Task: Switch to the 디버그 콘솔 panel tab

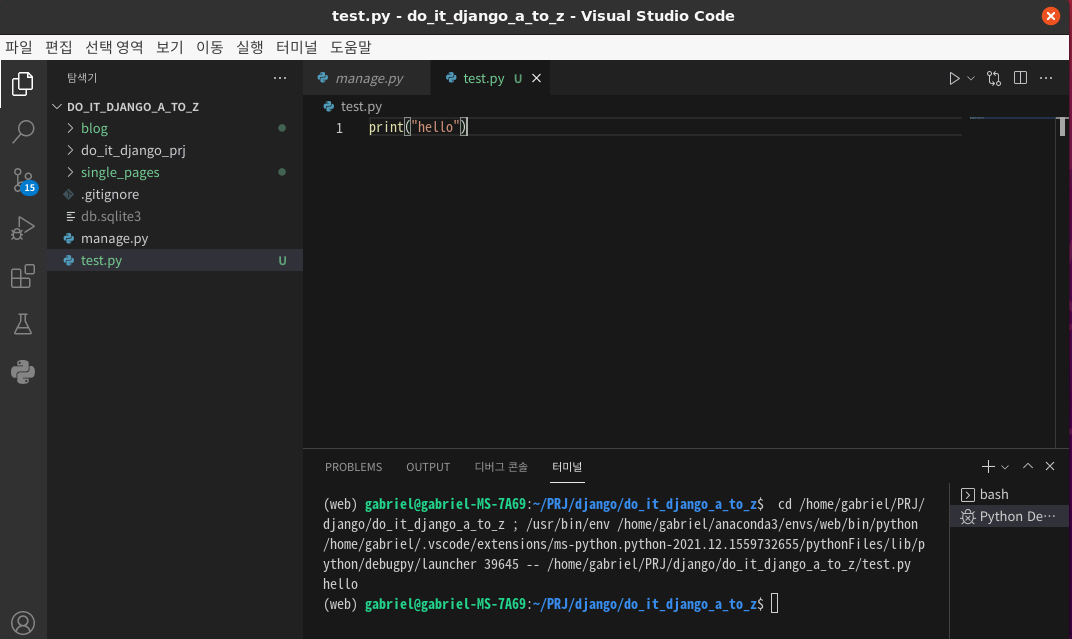Action: (501, 467)
